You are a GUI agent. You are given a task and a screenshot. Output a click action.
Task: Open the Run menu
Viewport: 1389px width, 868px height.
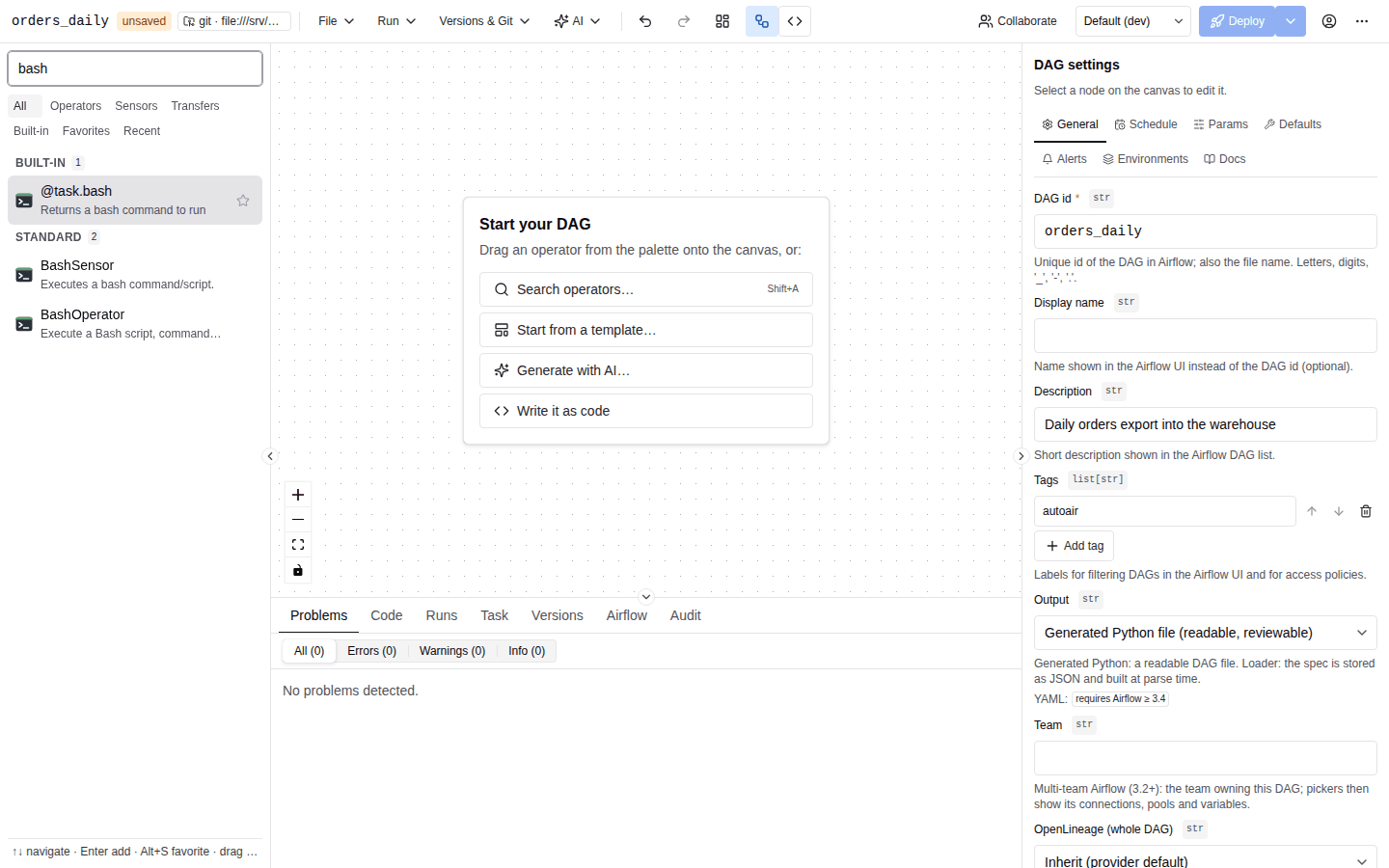pos(396,21)
